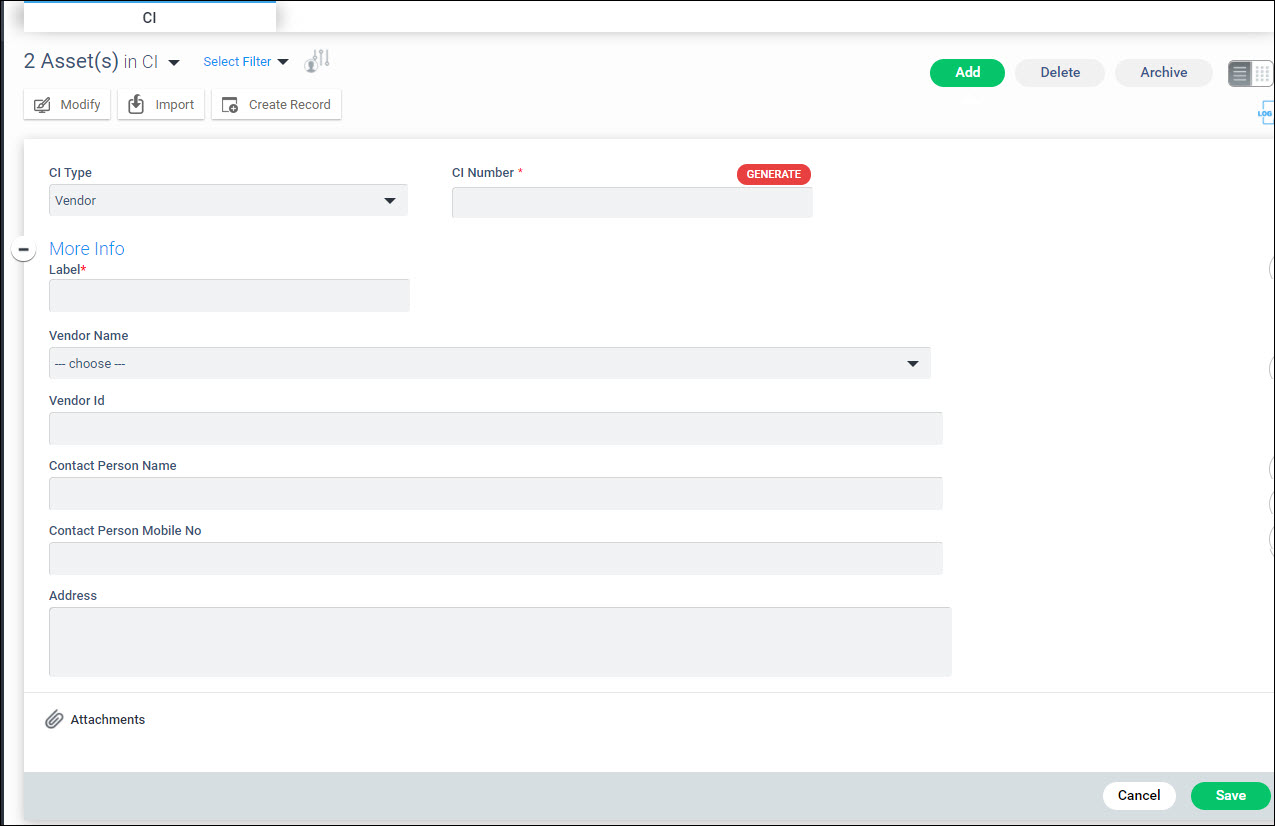
Task: Select the Modify pencil icon
Action: 43,104
